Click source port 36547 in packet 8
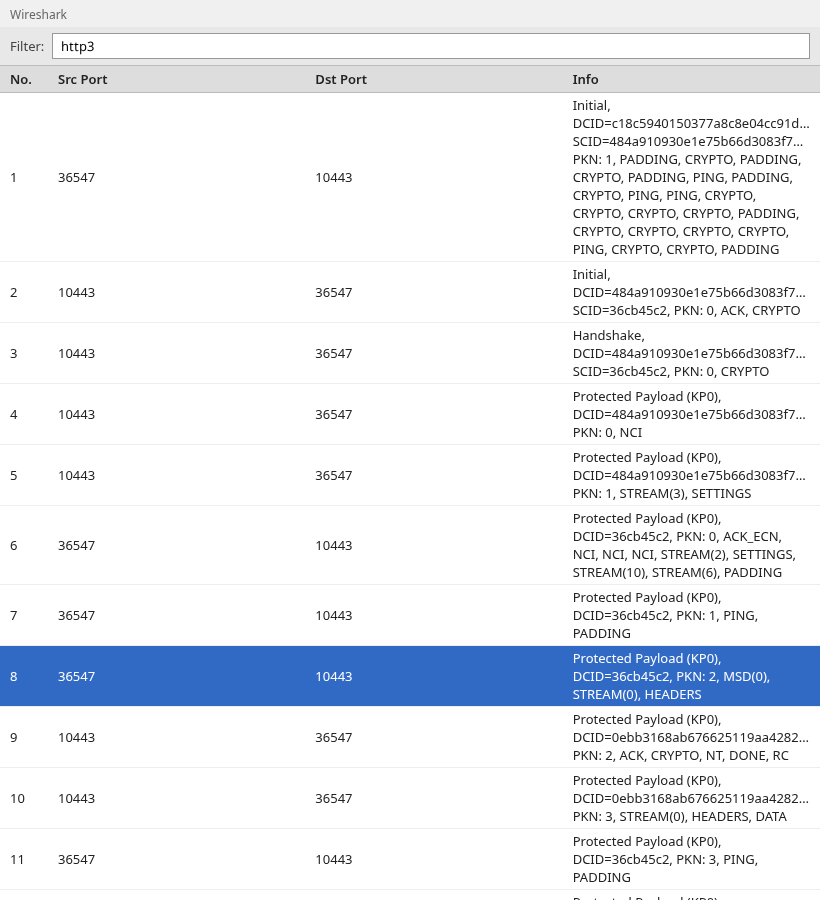The image size is (820, 900). tap(76, 676)
